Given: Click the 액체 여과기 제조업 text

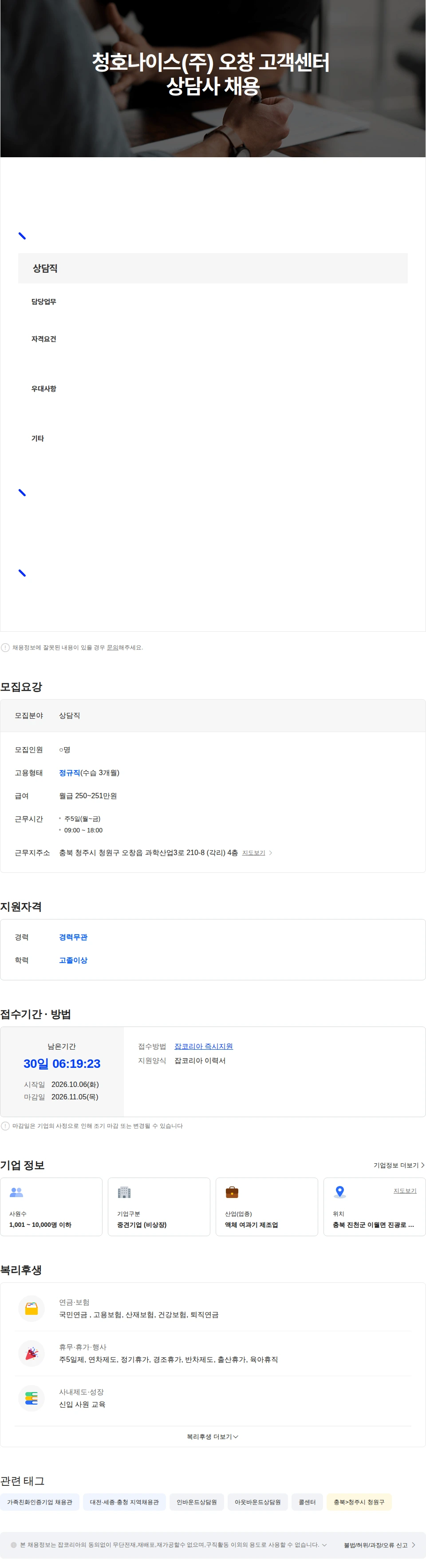Looking at the screenshot, I should coord(252,1225).
